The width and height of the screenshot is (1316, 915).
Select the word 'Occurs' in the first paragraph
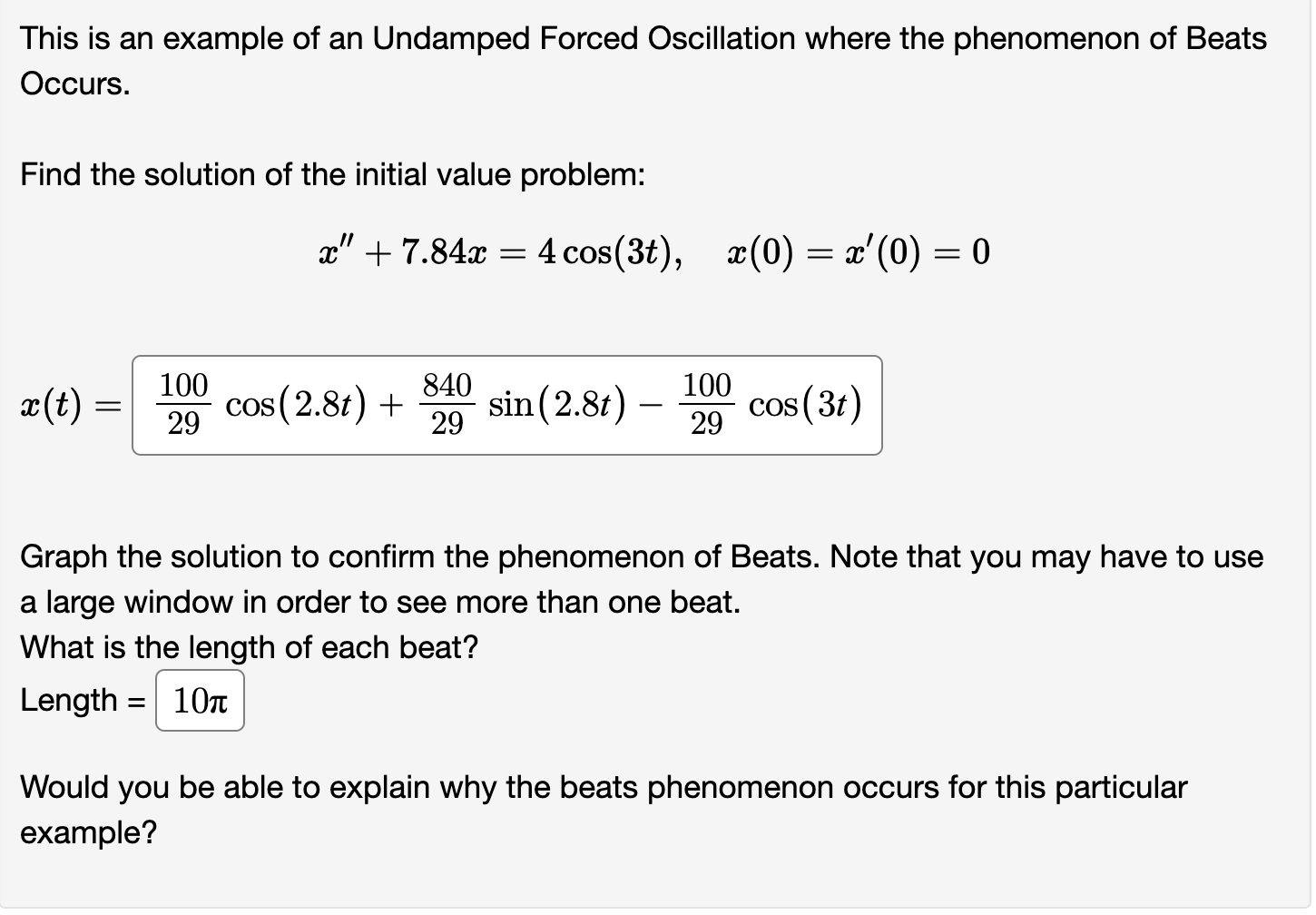tap(70, 86)
